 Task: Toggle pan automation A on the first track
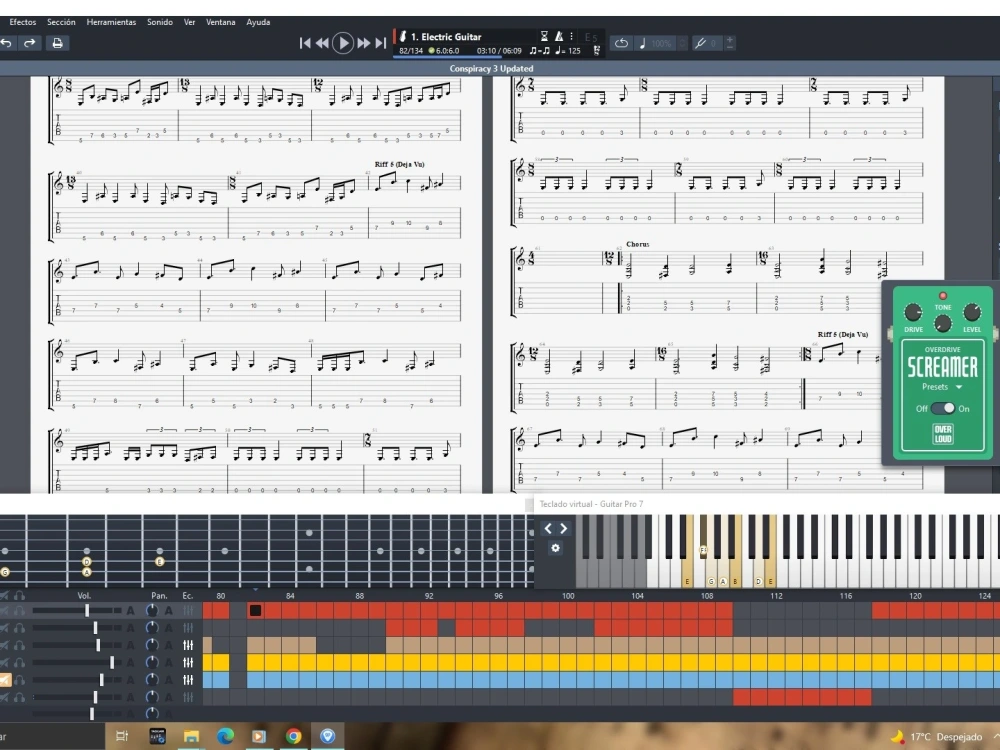coord(168,611)
